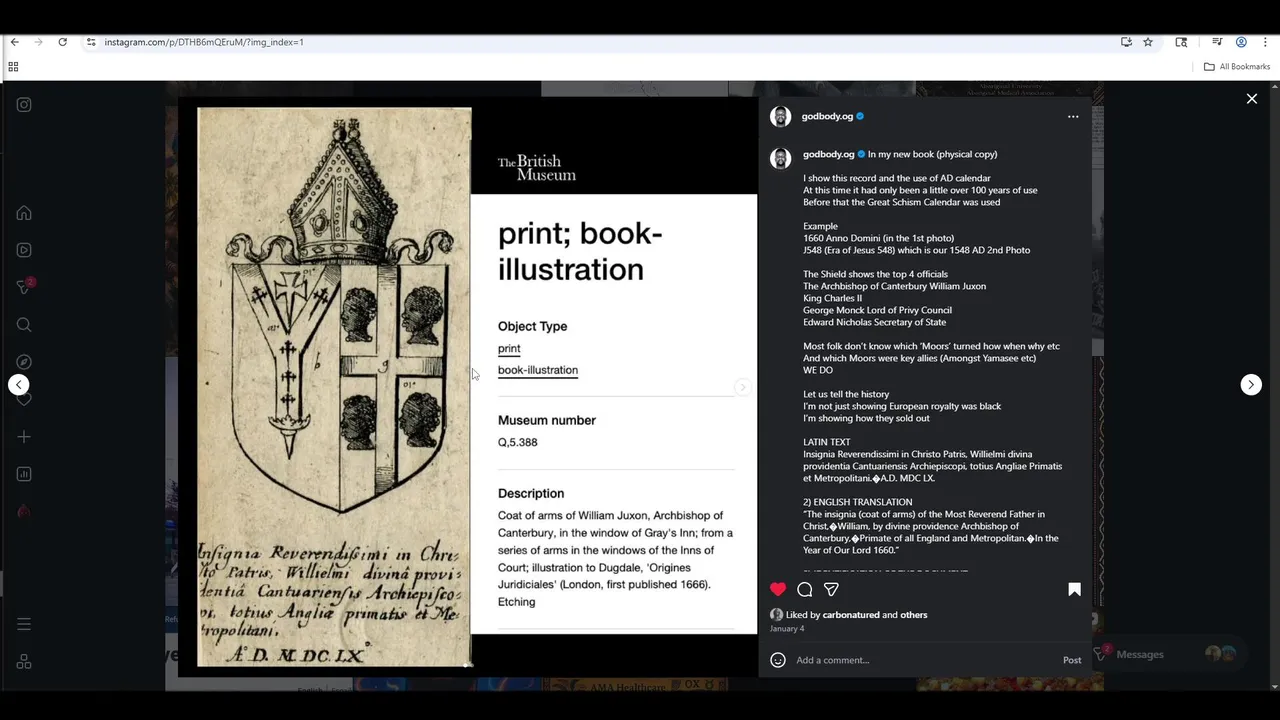1280x720 pixels.
Task: Click 'LATIN TEXT' caption line
Action: (x=827, y=442)
